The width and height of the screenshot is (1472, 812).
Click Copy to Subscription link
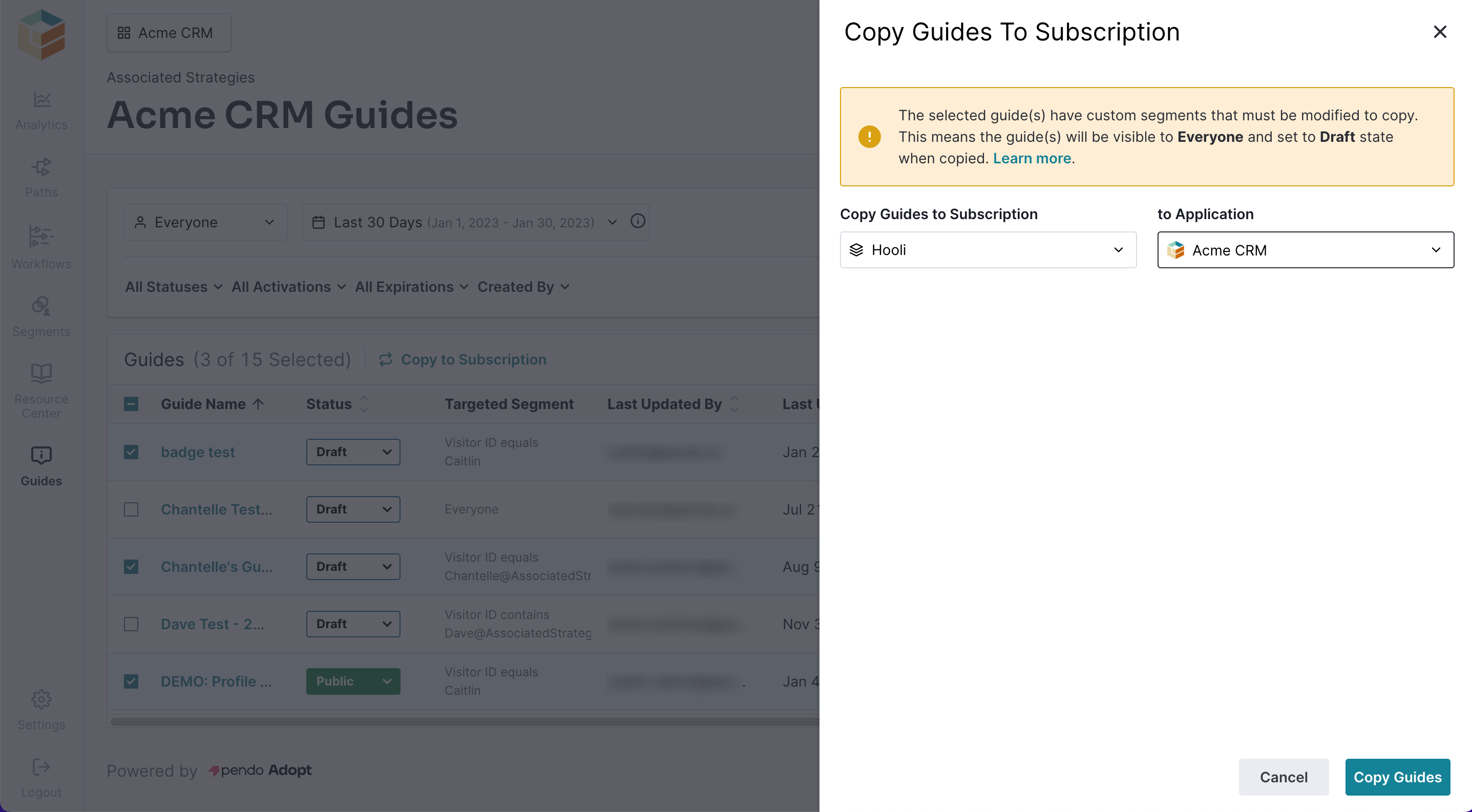[462, 359]
